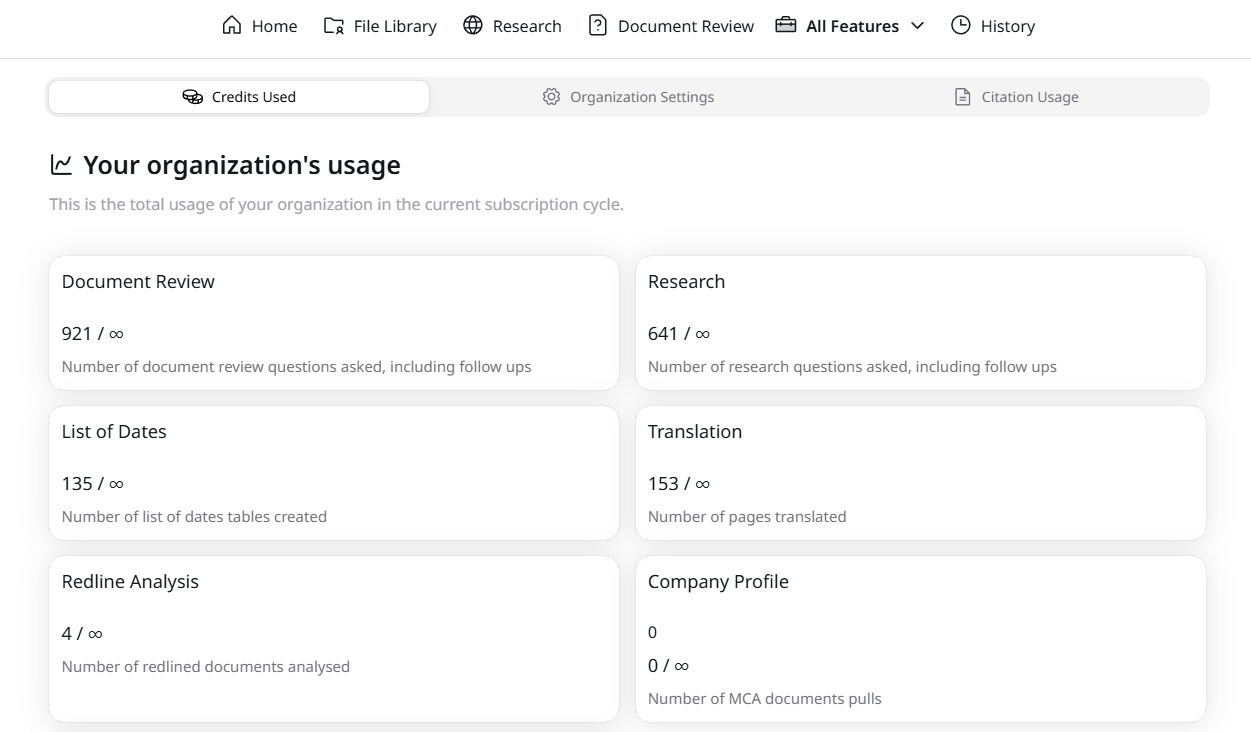This screenshot has height=732, width=1251.
Task: Click the File Library folder icon
Action: 334,26
